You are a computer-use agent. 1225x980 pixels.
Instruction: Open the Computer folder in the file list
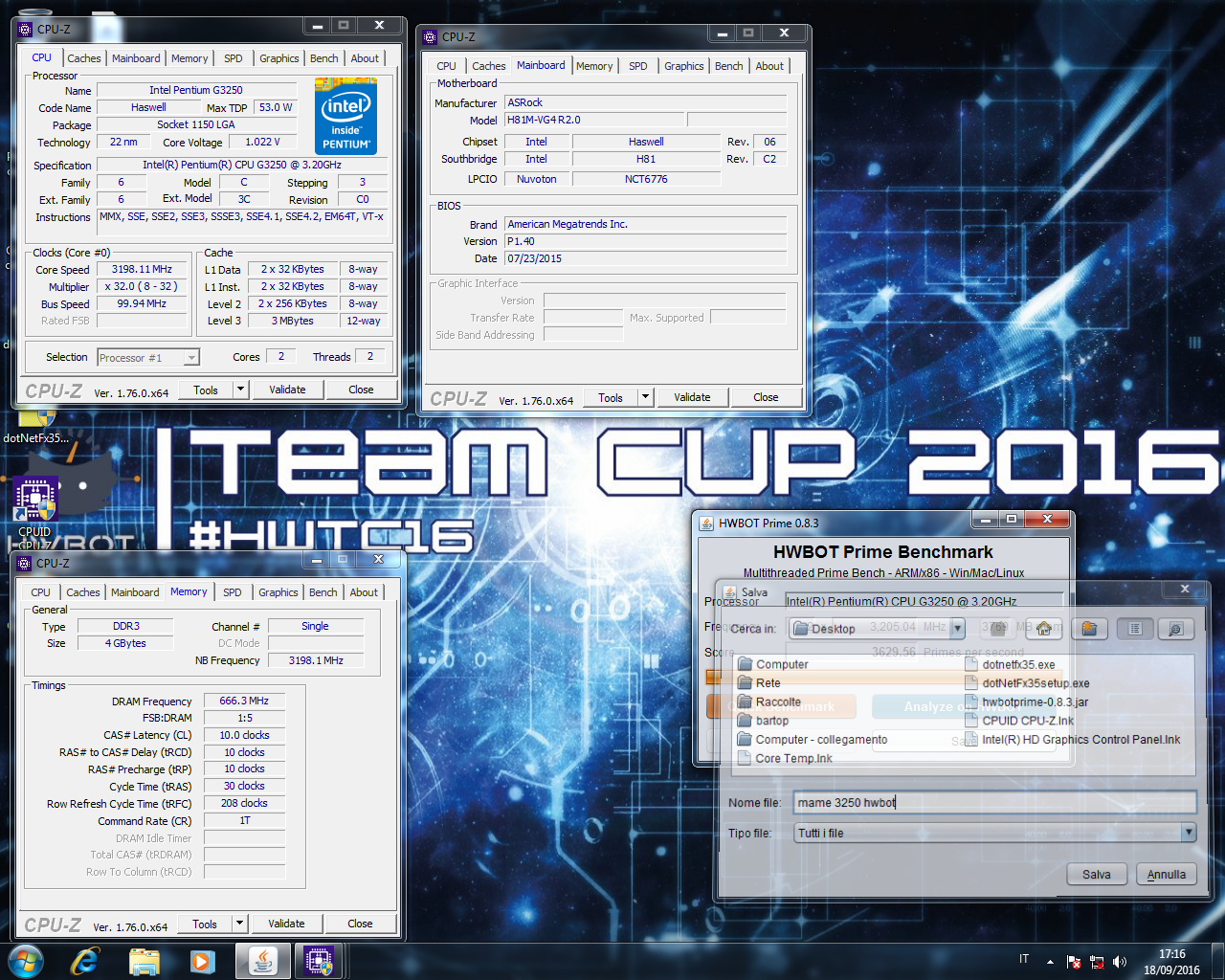pyautogui.click(x=772, y=664)
